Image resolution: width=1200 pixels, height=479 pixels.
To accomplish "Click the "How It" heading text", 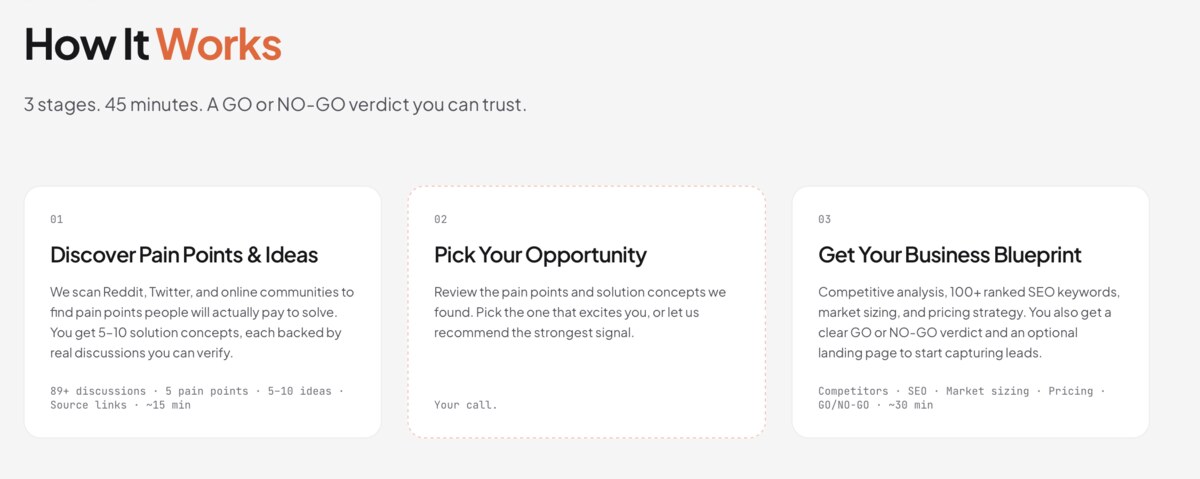I will pos(87,44).
